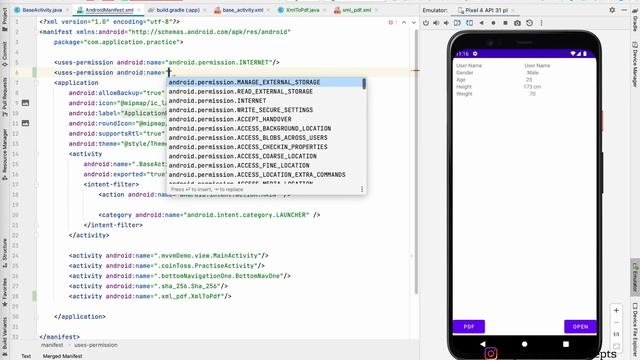This screenshot has height=360, width=640.
Task: Go to next highlighted error arrow
Action: point(414,22)
